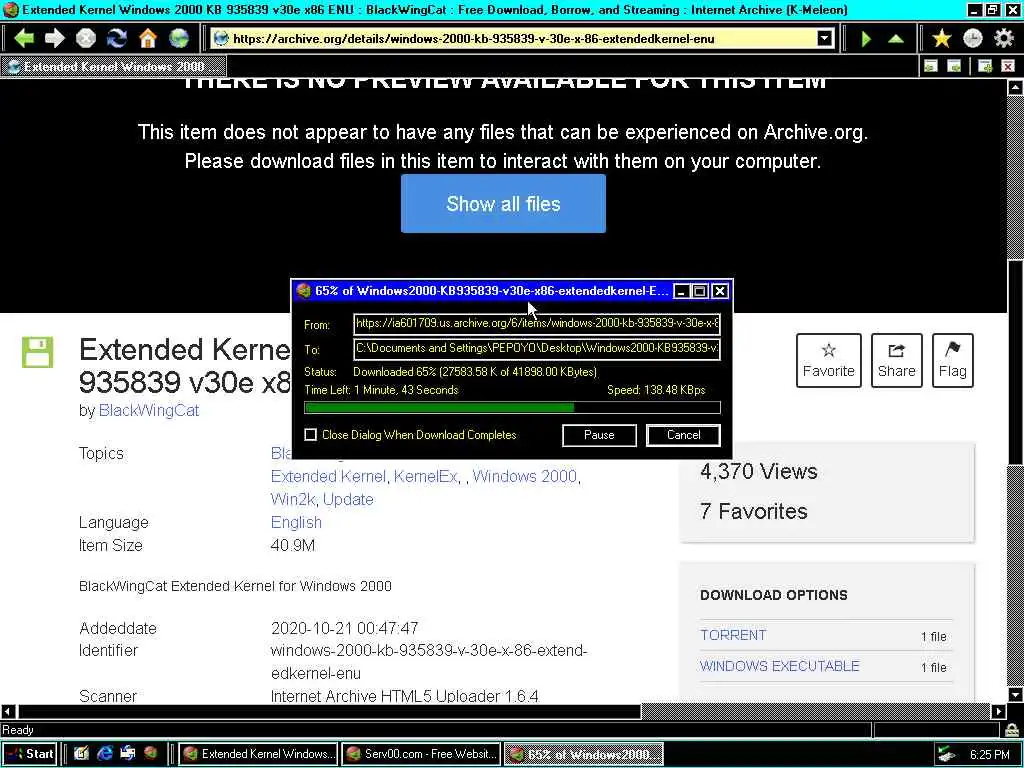This screenshot has width=1024, height=768.
Task: Click the horizontal scrollbar right arrow
Action: (x=999, y=711)
